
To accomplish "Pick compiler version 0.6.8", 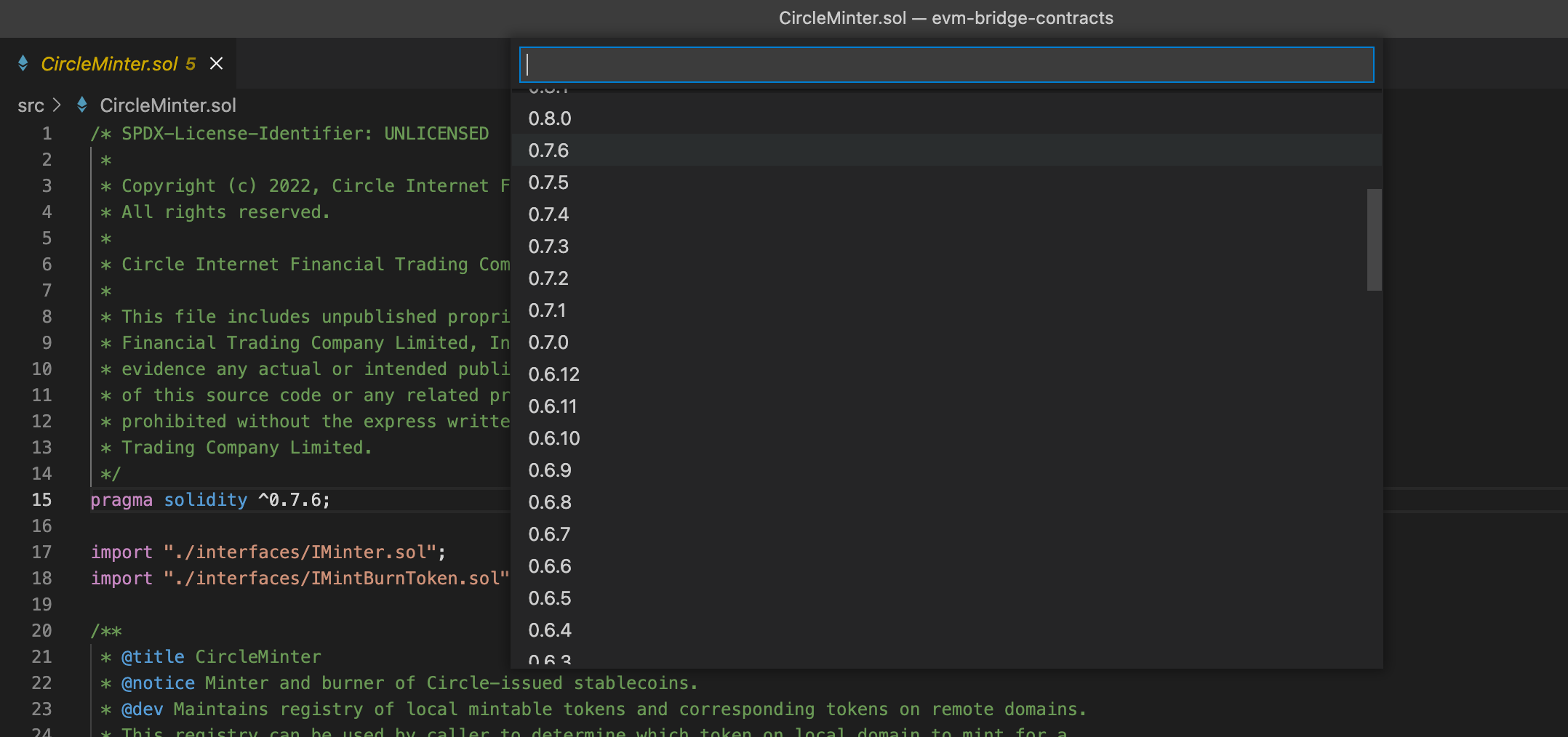I will point(946,502).
